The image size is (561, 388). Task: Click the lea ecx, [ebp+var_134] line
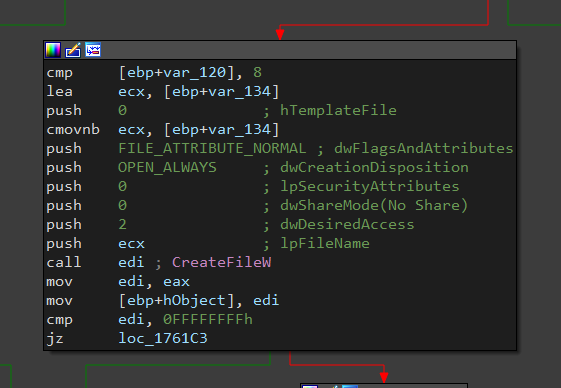(163, 92)
